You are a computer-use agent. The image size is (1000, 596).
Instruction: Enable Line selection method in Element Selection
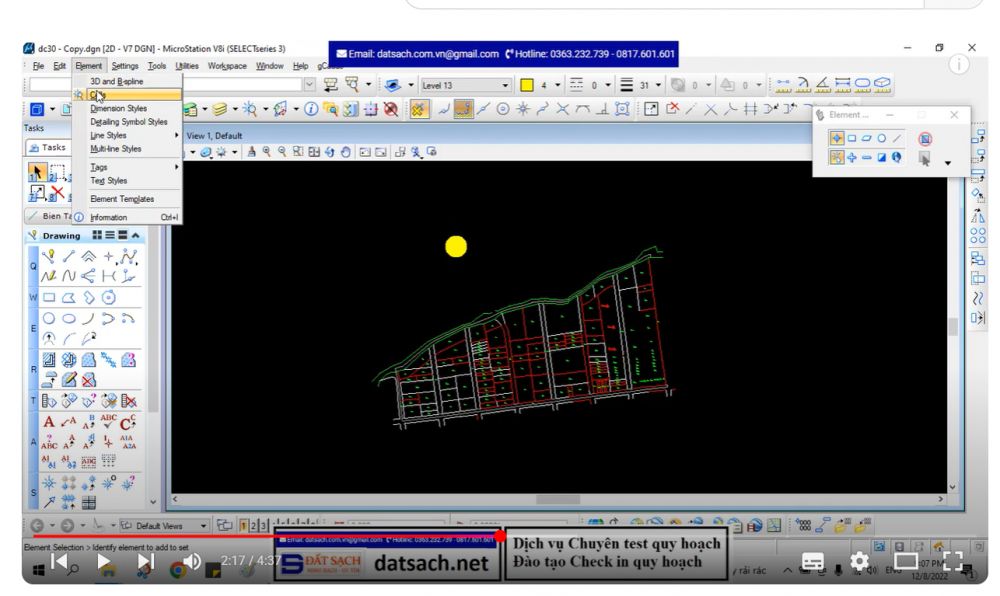coord(897,138)
